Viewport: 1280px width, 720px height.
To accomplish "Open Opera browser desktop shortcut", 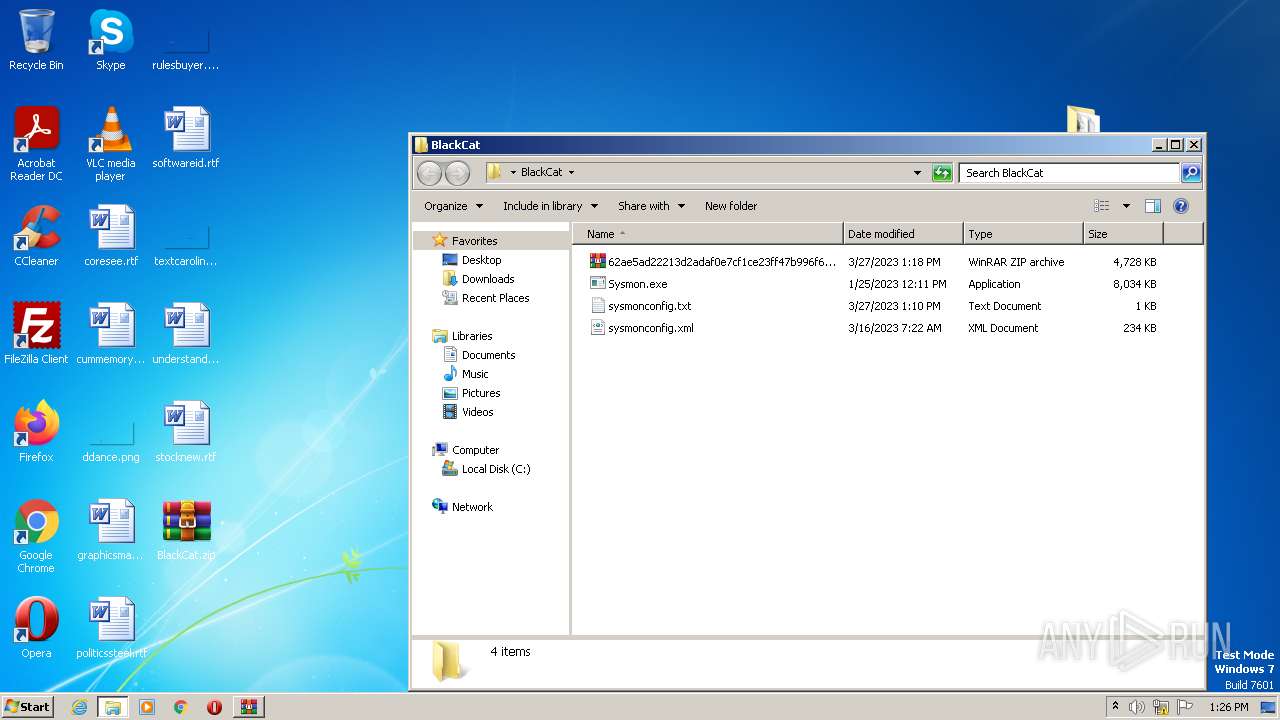I will pyautogui.click(x=36, y=628).
